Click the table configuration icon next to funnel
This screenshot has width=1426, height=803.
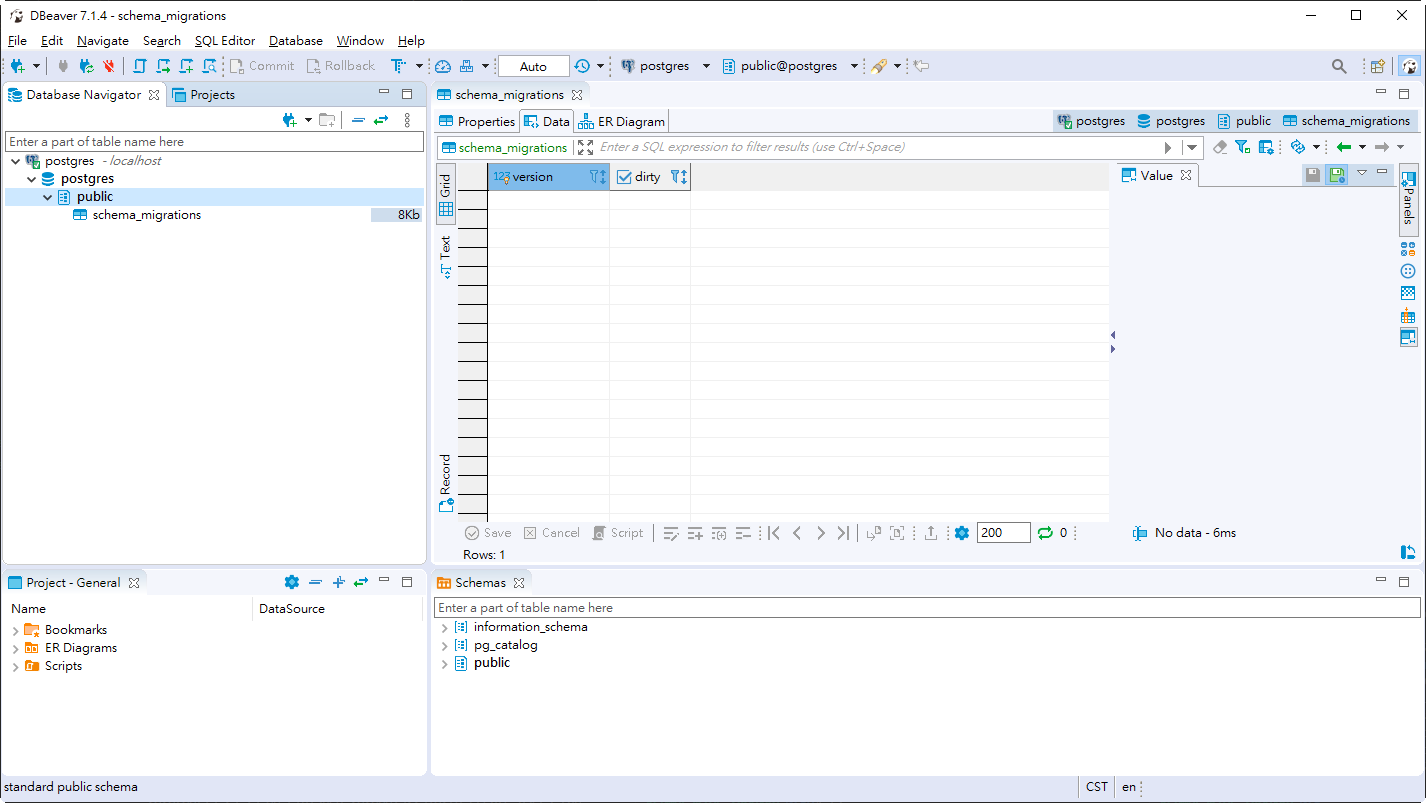[1266, 147]
